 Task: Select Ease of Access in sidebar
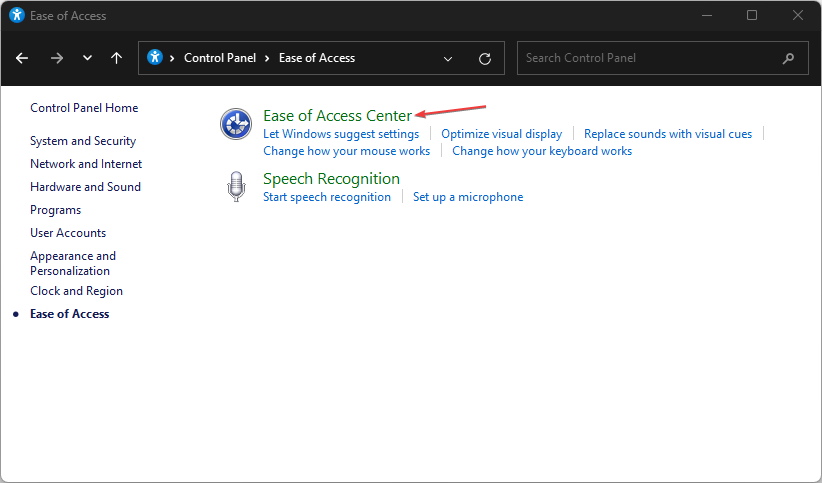pyautogui.click(x=70, y=314)
